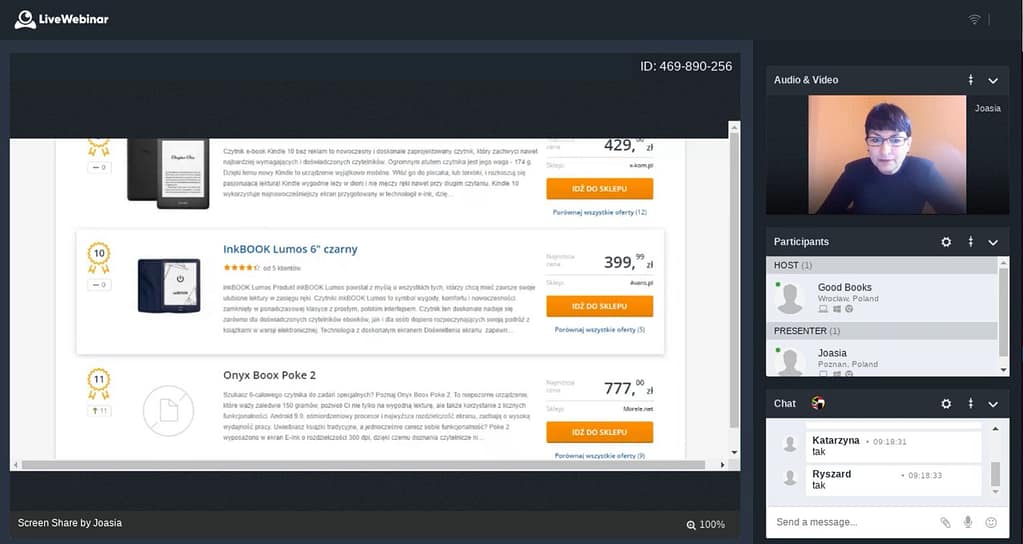
Task: Click IDŹ DO SKLEPU for the 429 zł Kindle
Action: pos(600,189)
